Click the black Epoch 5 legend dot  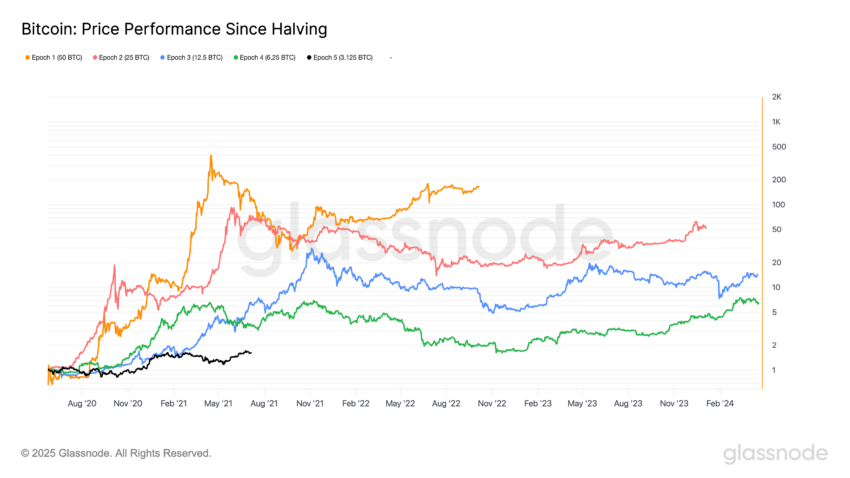coord(309,58)
